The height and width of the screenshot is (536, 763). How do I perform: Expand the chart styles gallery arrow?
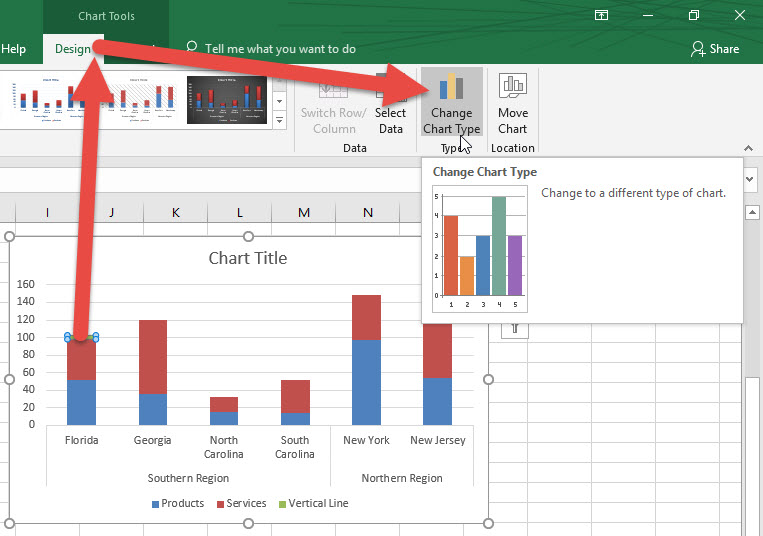pos(279,114)
